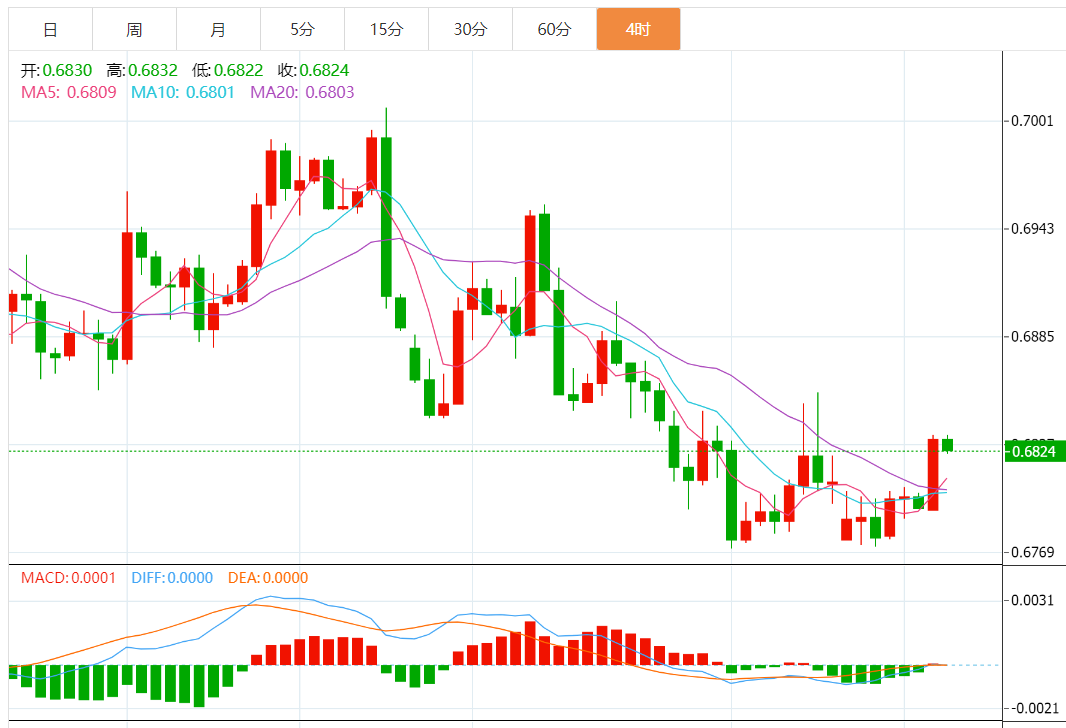The height and width of the screenshot is (728, 1066).
Task: Click the MACD:0.0001 label
Action: tap(69, 578)
